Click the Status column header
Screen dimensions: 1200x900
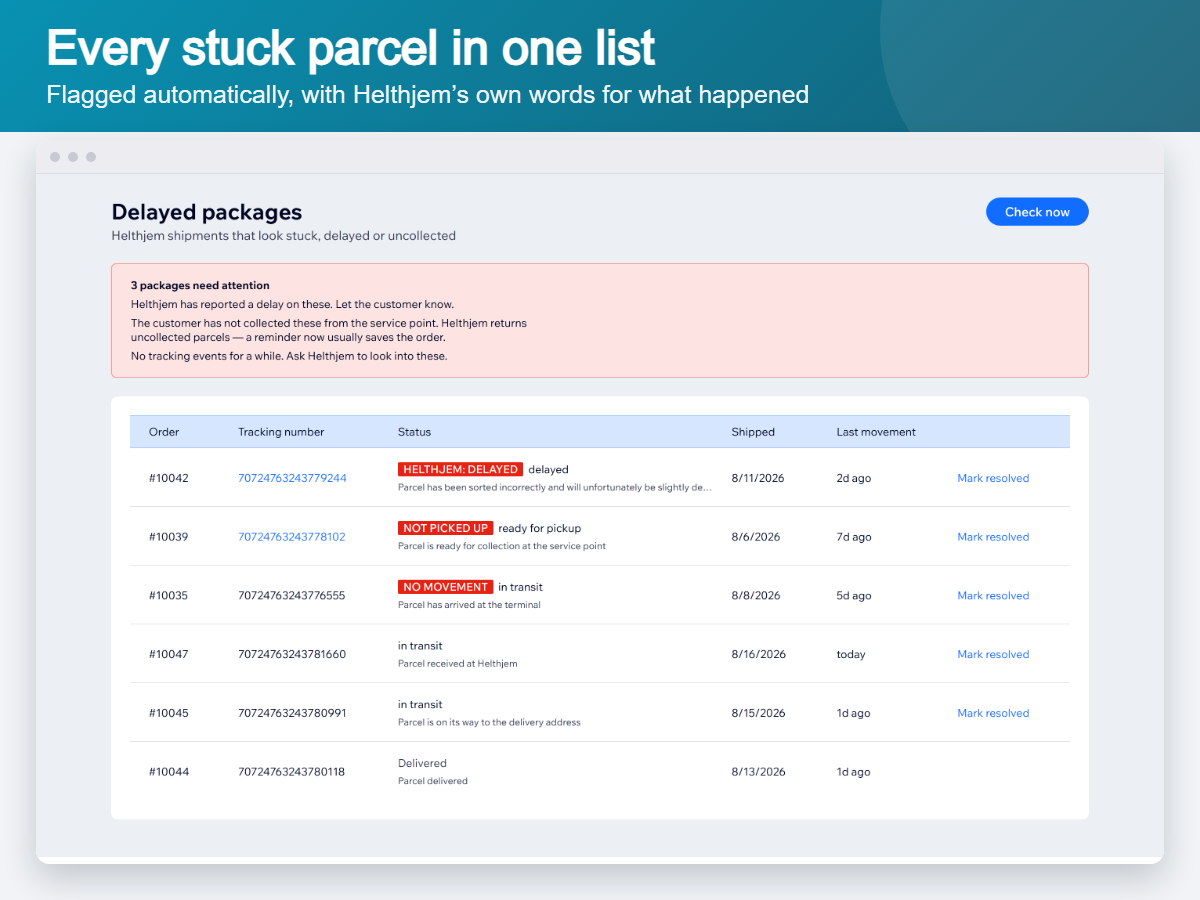414,432
